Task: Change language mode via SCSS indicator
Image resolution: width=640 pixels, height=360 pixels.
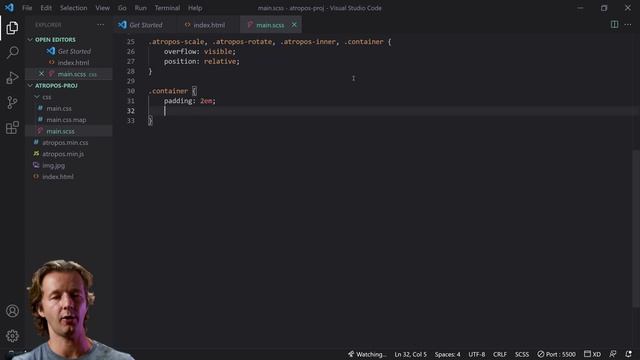Action: (522, 354)
